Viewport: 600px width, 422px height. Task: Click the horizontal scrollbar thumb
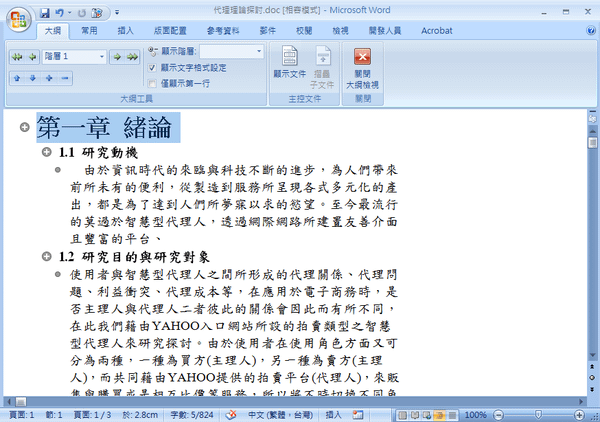[21, 402]
